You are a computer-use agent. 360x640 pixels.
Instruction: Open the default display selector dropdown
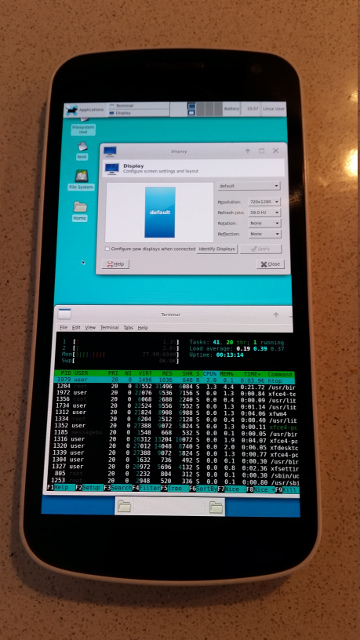(x=249, y=186)
